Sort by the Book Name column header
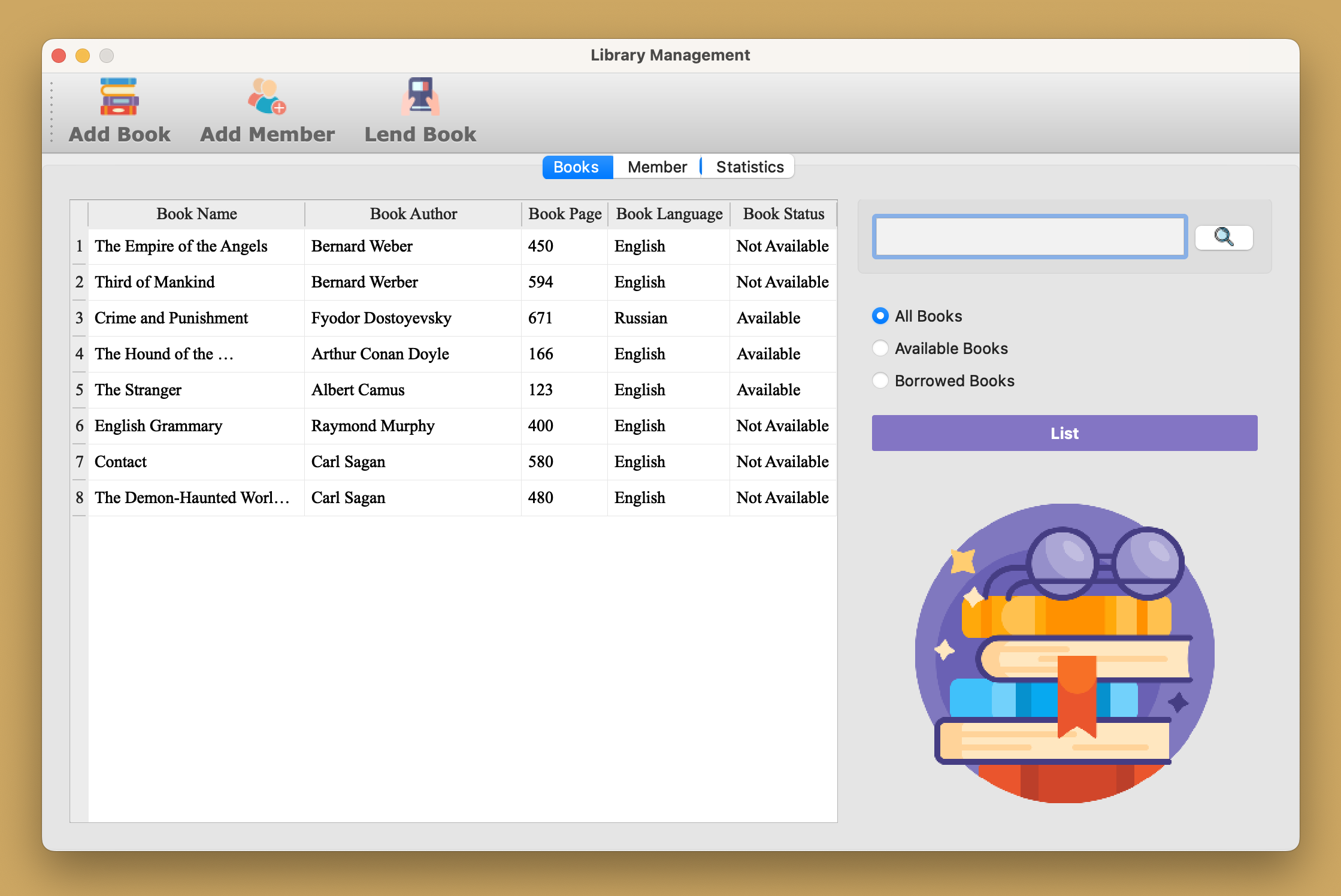Viewport: 1341px width, 896px height. (196, 214)
